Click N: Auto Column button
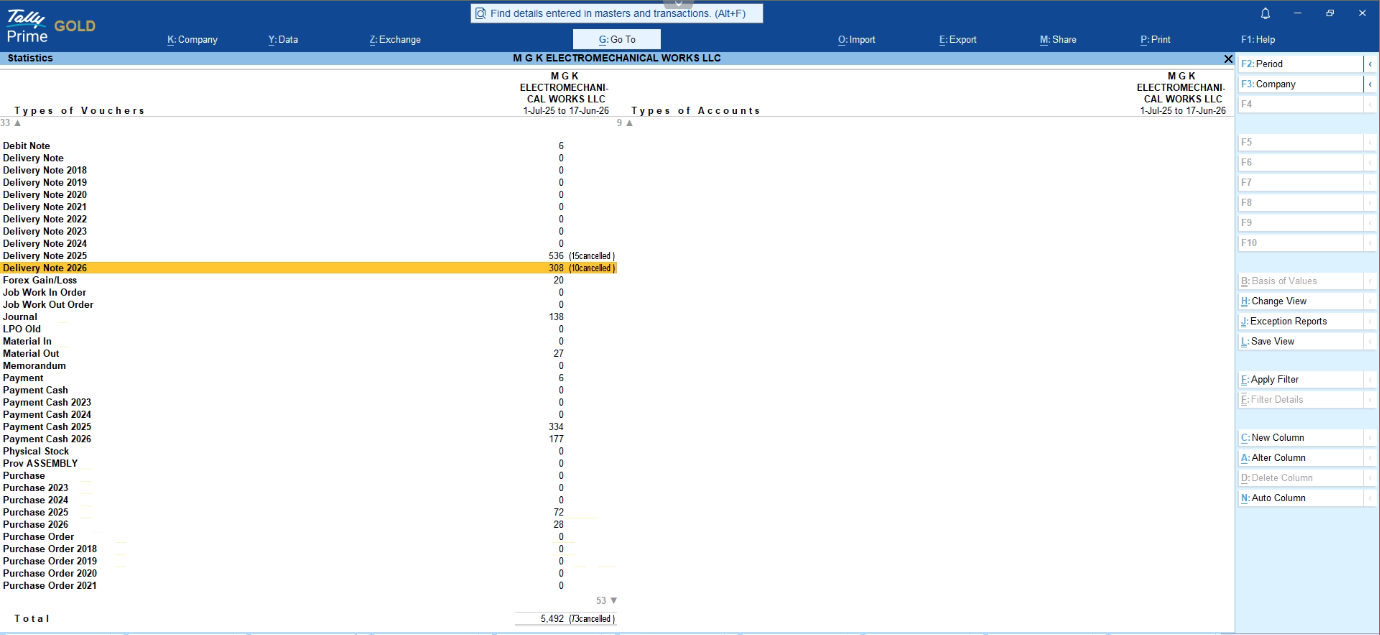The image size is (1380, 635). 1300,498
